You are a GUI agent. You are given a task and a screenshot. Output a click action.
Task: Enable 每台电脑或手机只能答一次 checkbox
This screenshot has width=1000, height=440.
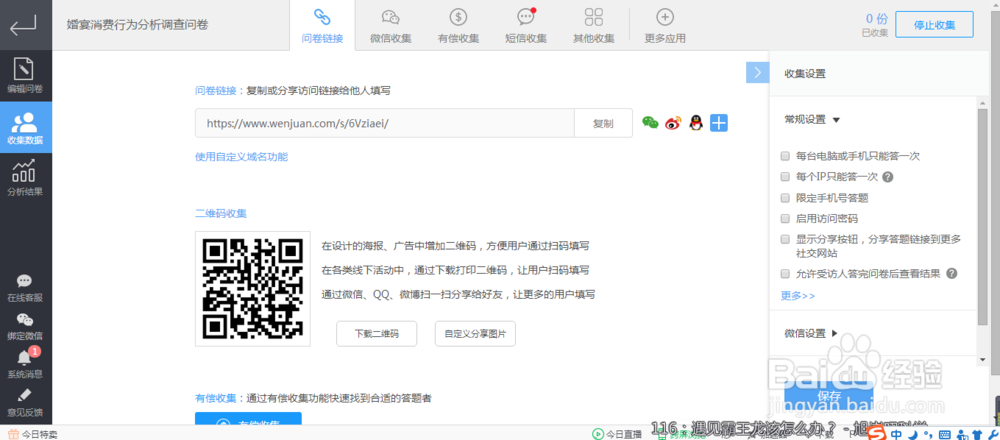(785, 156)
